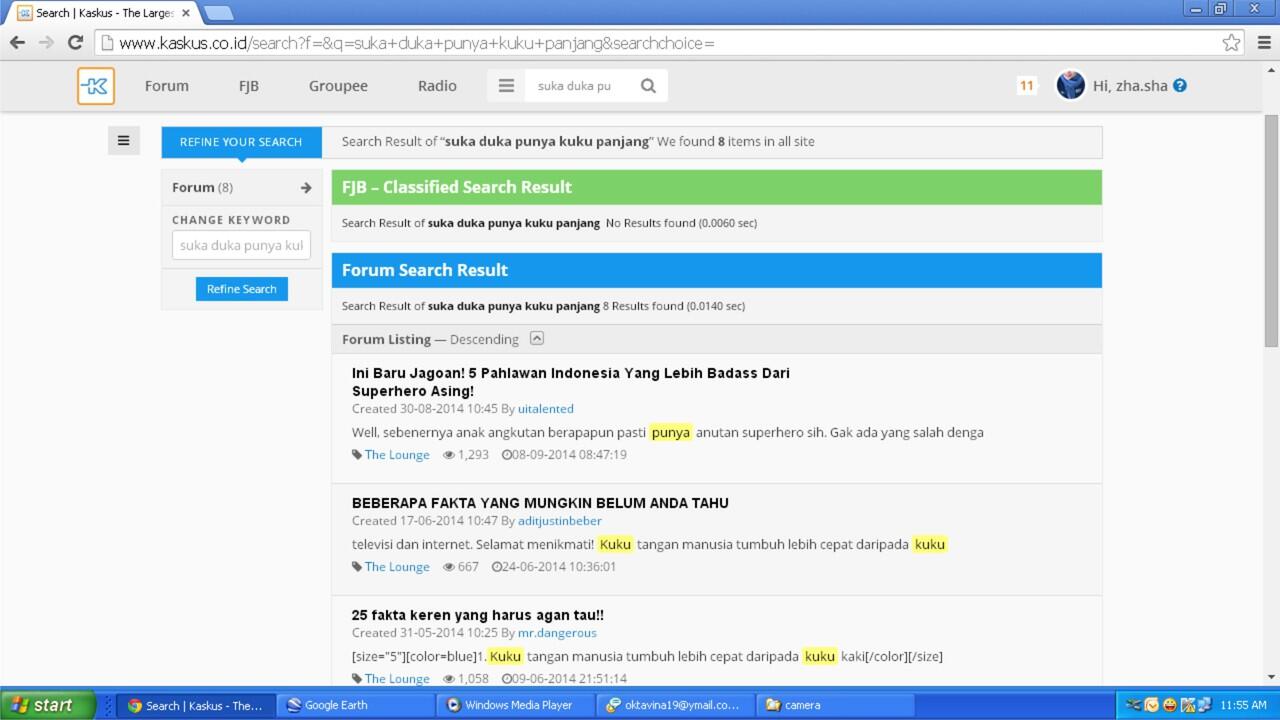The width and height of the screenshot is (1280, 720).
Task: Visit user uitalented profile
Action: click(x=546, y=409)
